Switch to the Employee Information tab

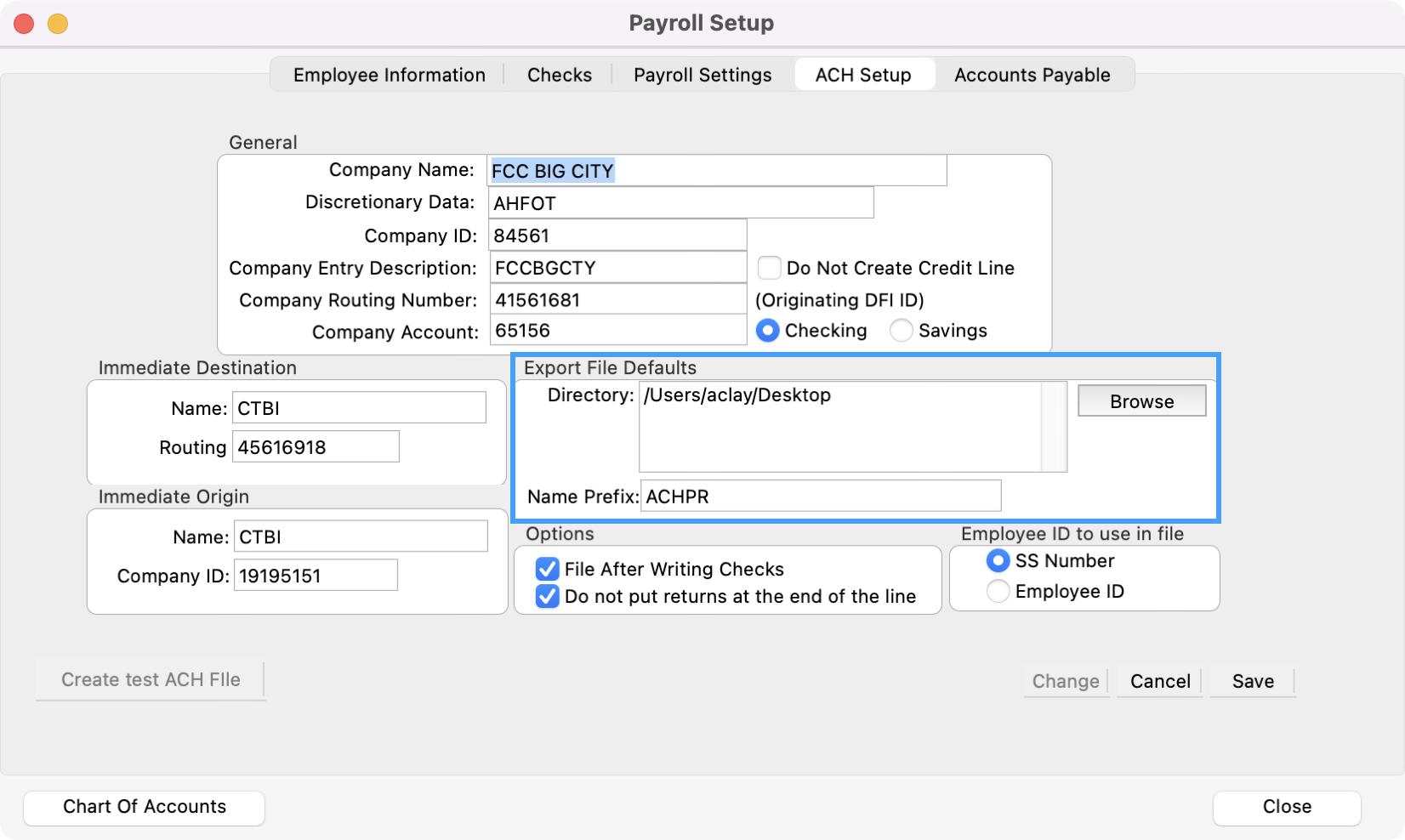pyautogui.click(x=389, y=75)
